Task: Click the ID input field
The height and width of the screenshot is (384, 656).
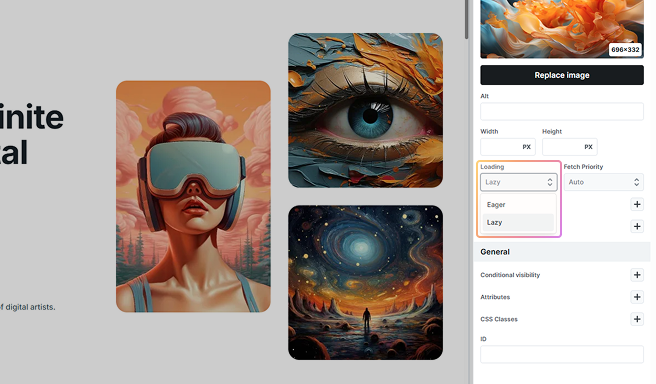Action: pyautogui.click(x=561, y=354)
